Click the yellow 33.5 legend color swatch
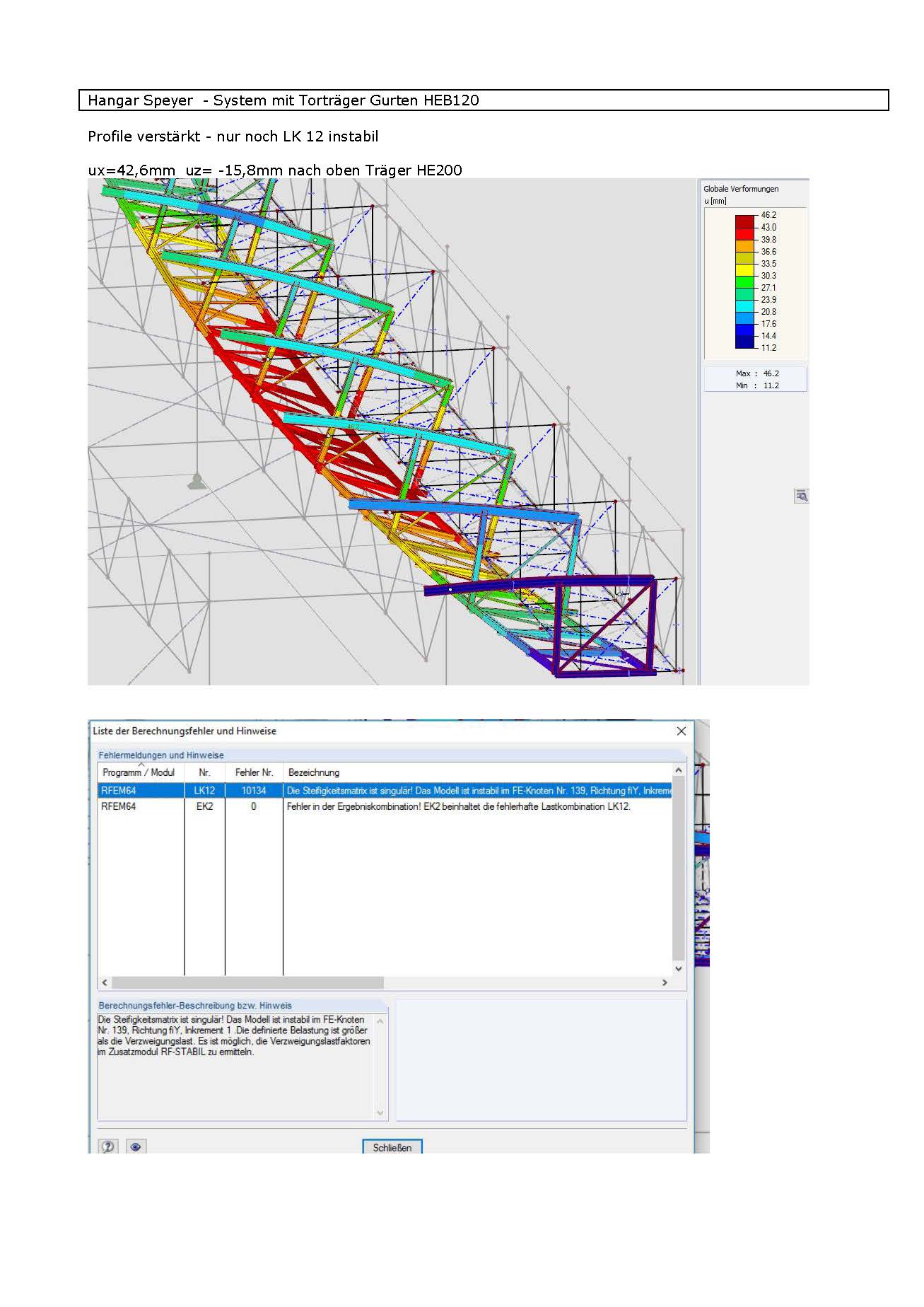The width and height of the screenshot is (924, 1307). 745,269
